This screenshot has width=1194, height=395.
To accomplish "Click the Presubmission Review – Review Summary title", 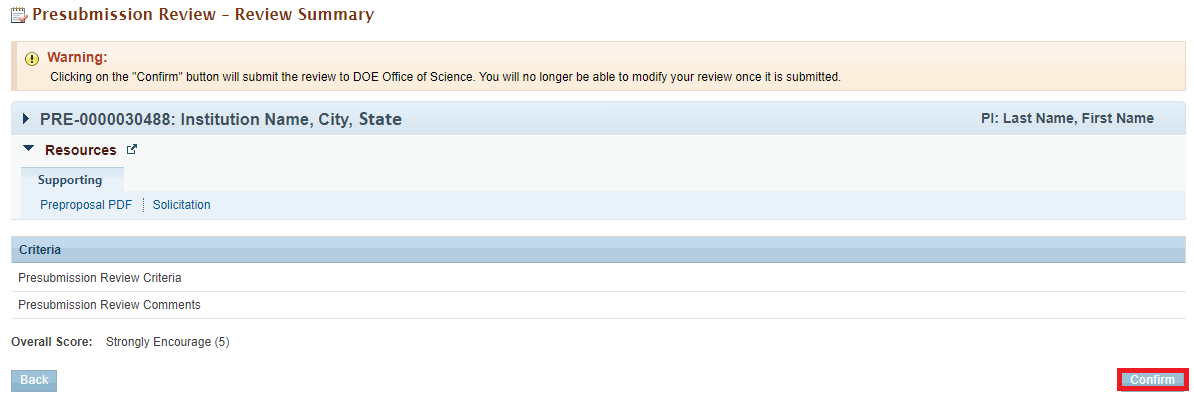I will tap(203, 14).
